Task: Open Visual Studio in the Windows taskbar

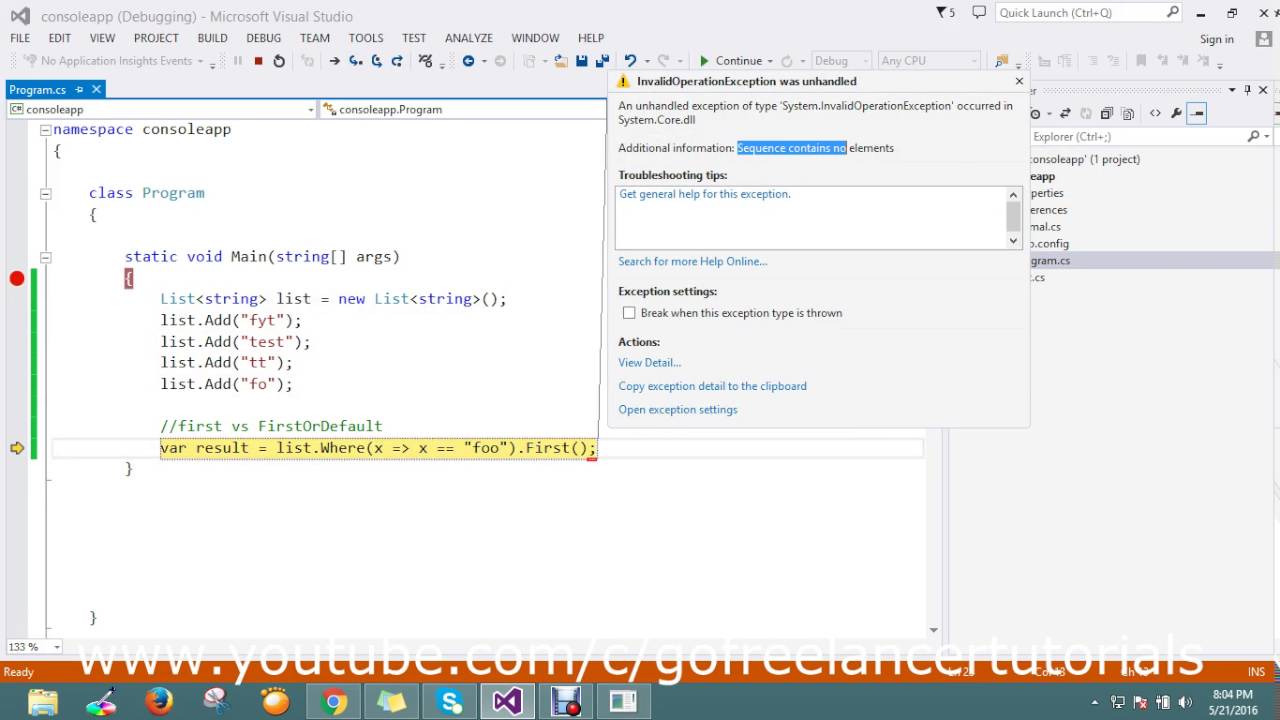Action: 507,701
